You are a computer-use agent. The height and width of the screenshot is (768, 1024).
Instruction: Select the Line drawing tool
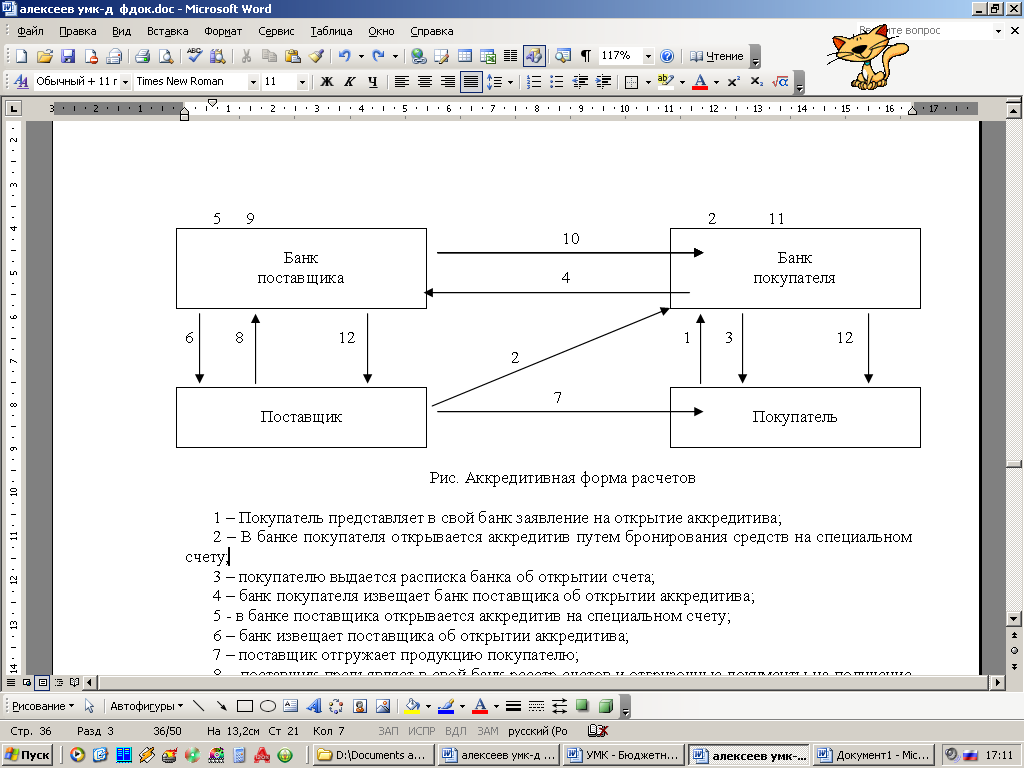pyautogui.click(x=199, y=706)
